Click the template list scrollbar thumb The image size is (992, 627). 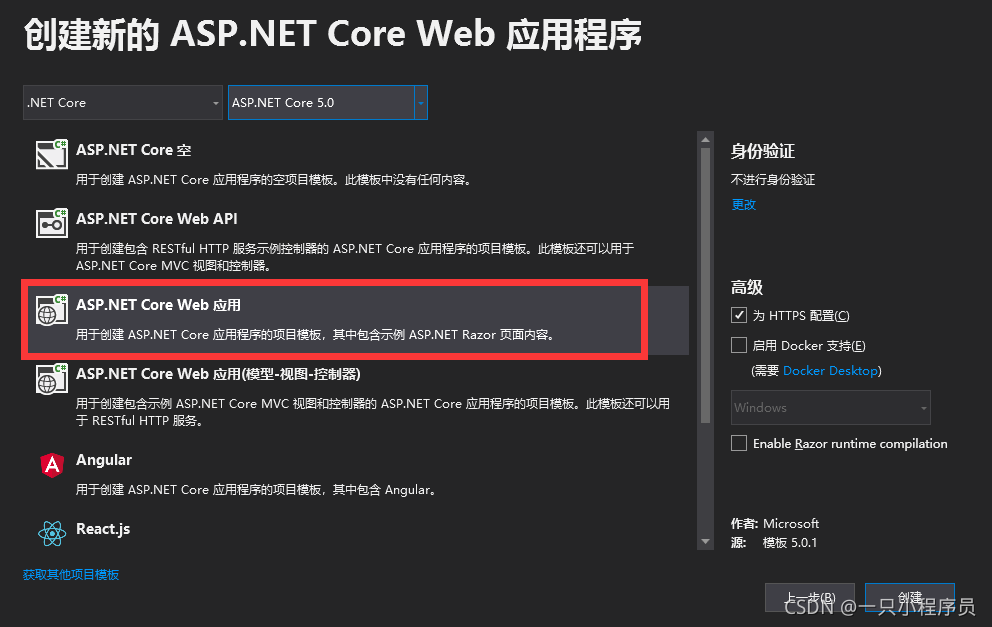[x=705, y=285]
